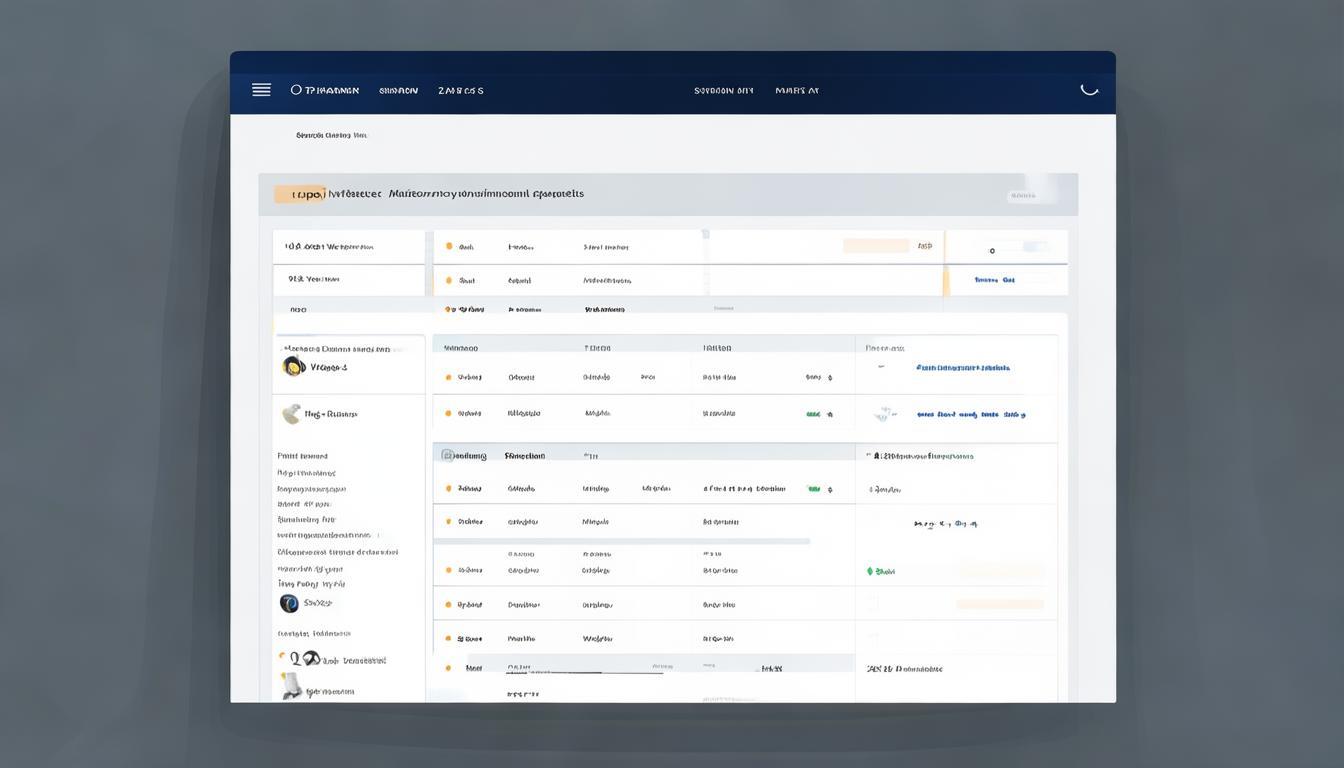The image size is (1344, 768).
Task: Select the yellow round avatar in the sidebar
Action: (x=293, y=366)
